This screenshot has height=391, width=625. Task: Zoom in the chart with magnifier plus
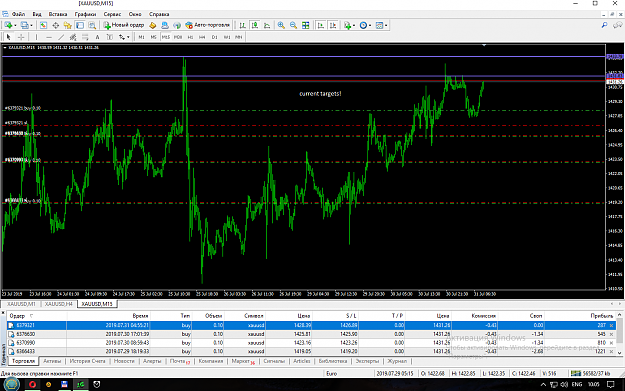pos(281,25)
